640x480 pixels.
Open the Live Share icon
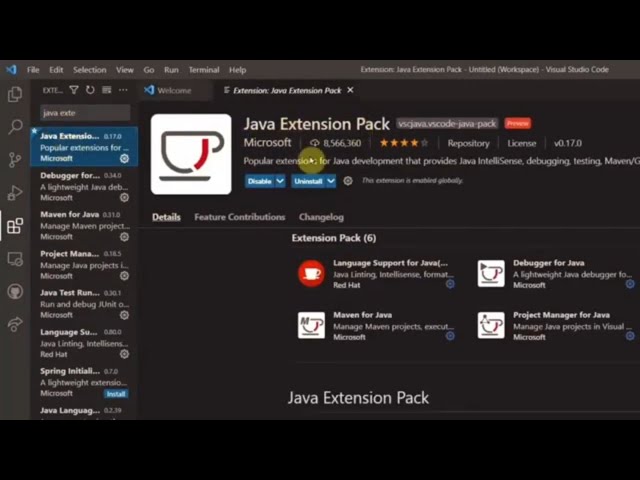click(x=15, y=324)
